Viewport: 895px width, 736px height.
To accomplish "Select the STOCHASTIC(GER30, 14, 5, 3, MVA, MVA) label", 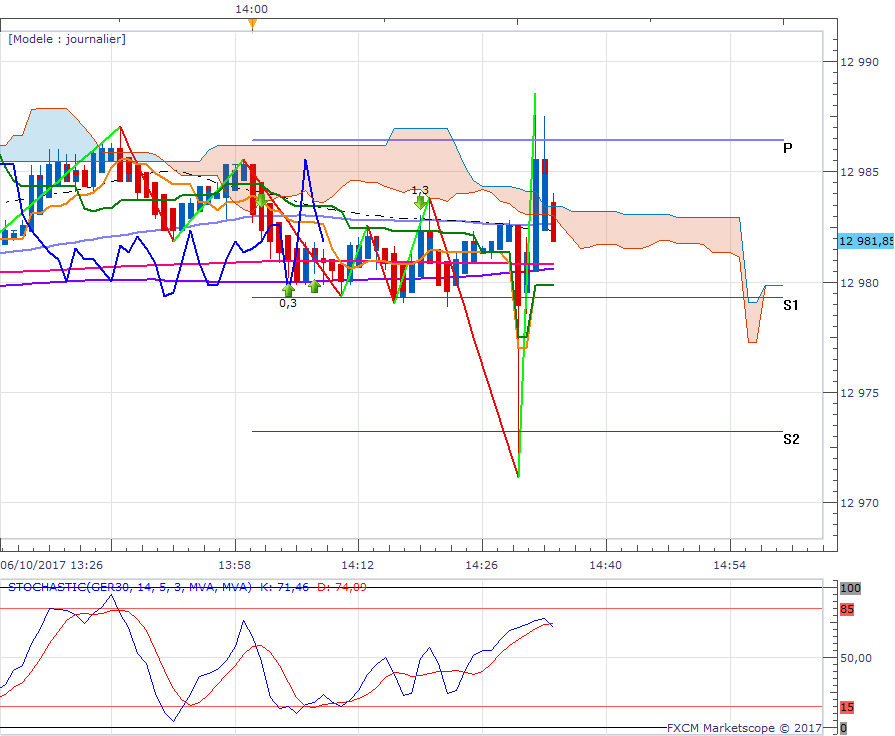I will pyautogui.click(x=130, y=587).
